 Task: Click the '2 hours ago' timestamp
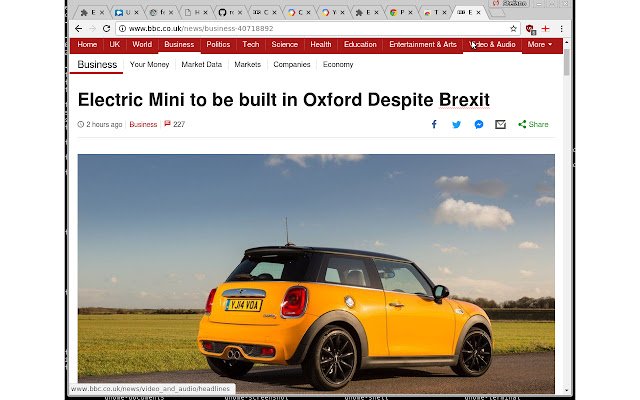click(104, 124)
